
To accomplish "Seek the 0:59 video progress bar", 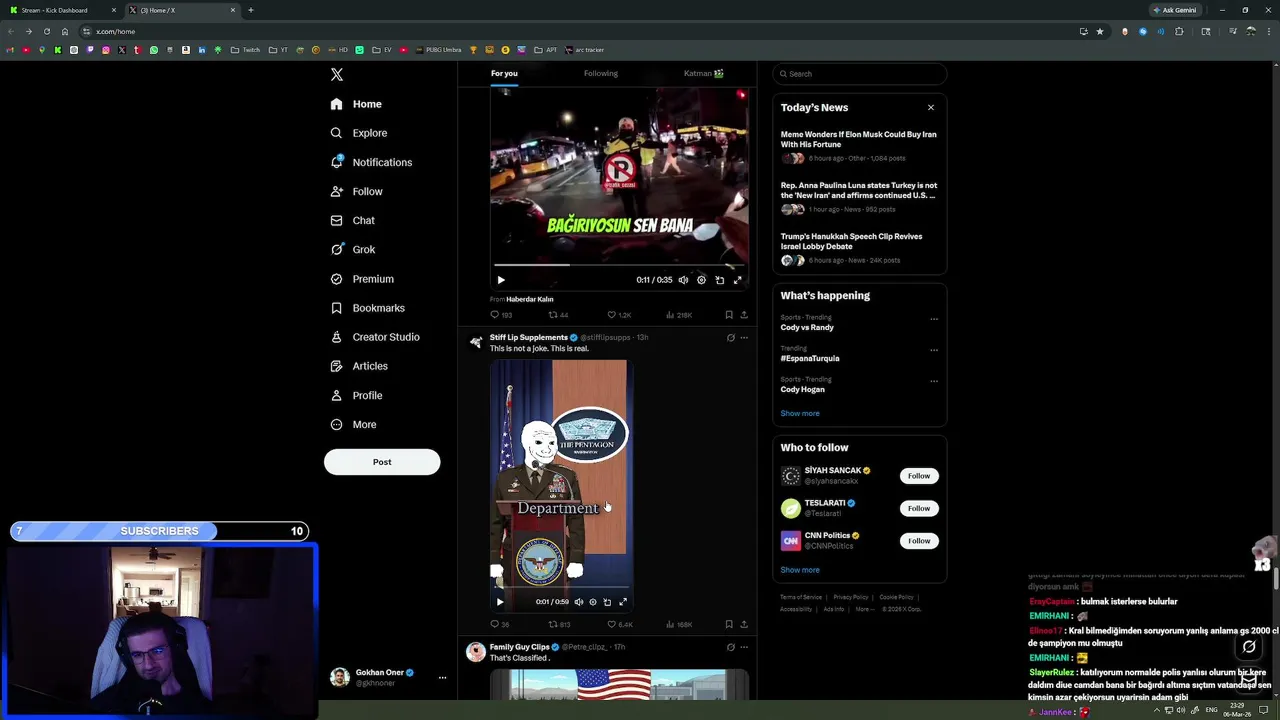I will pos(560,587).
